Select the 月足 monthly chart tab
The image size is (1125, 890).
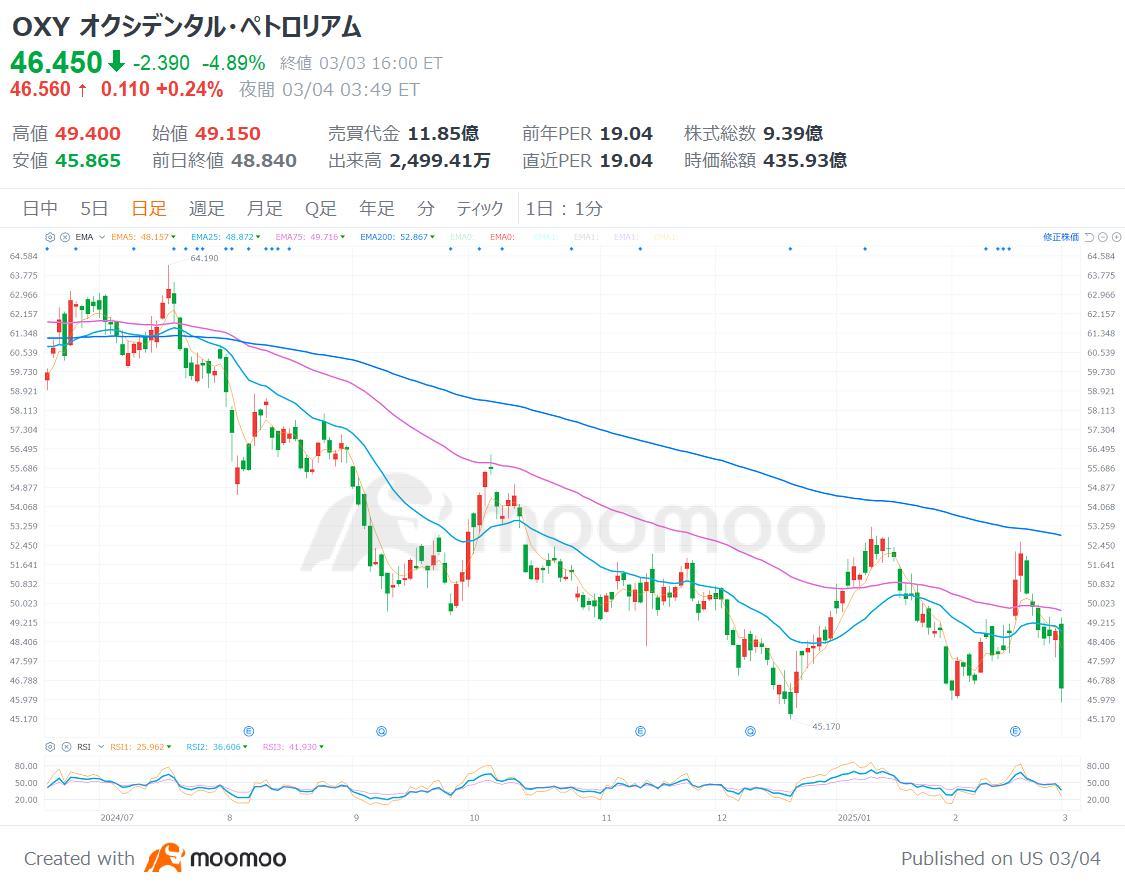point(264,208)
